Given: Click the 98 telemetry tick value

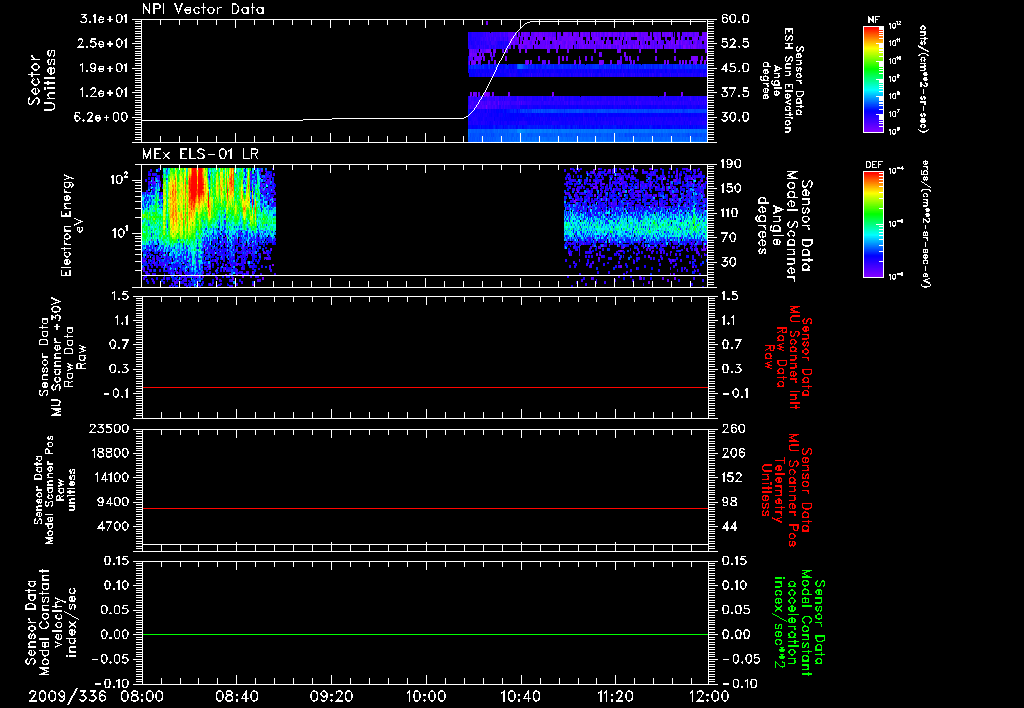Looking at the screenshot, I should pos(728,502).
